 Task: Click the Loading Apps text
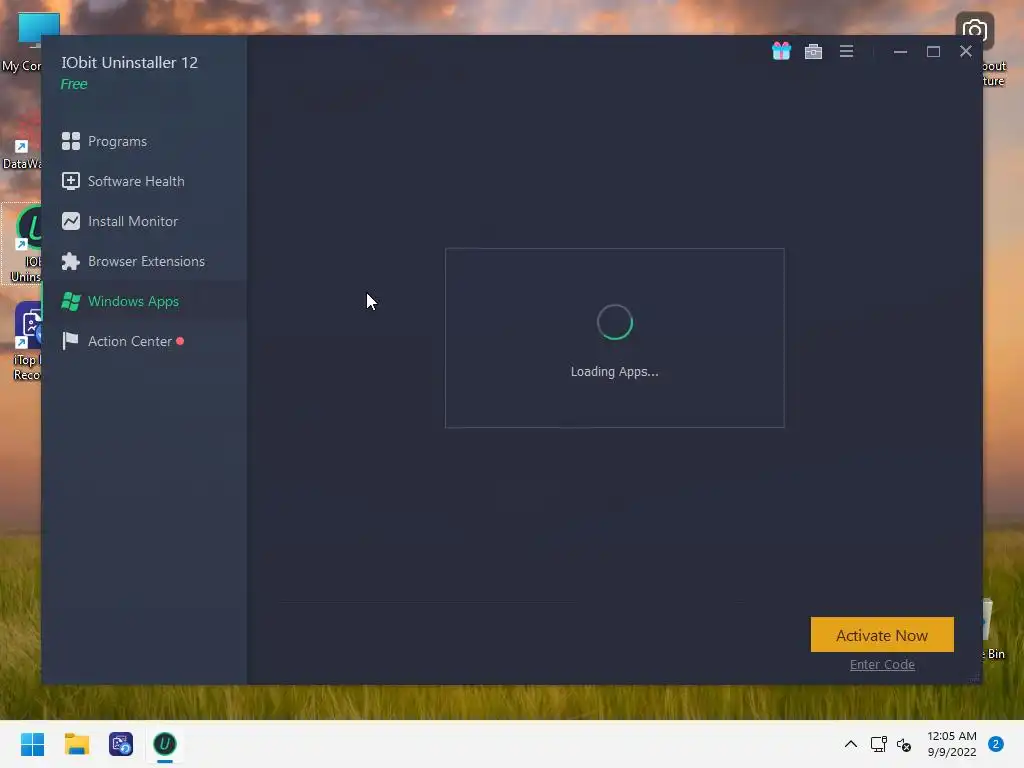tap(615, 372)
